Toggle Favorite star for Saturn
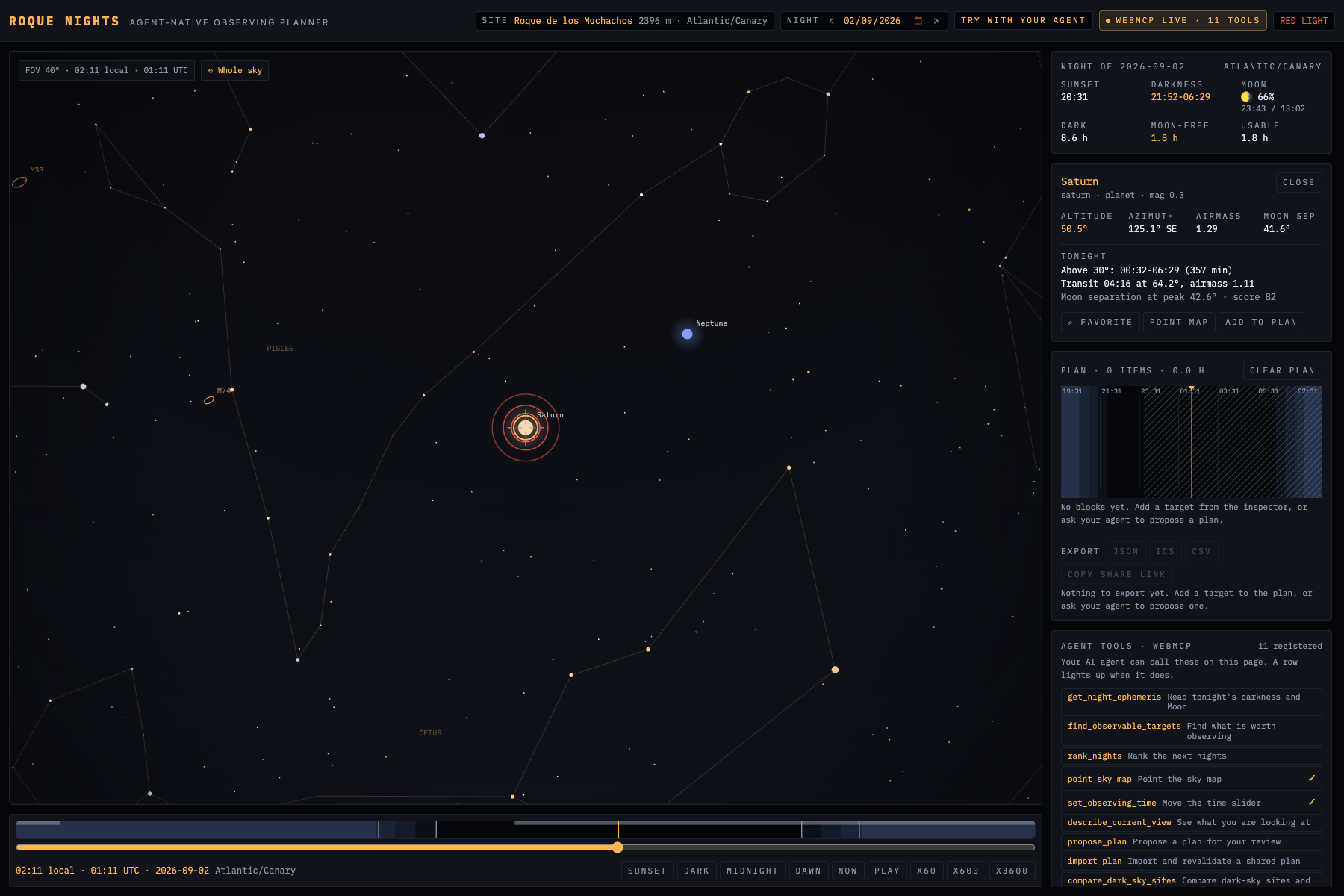This screenshot has height=896, width=1344. pyautogui.click(x=1100, y=322)
